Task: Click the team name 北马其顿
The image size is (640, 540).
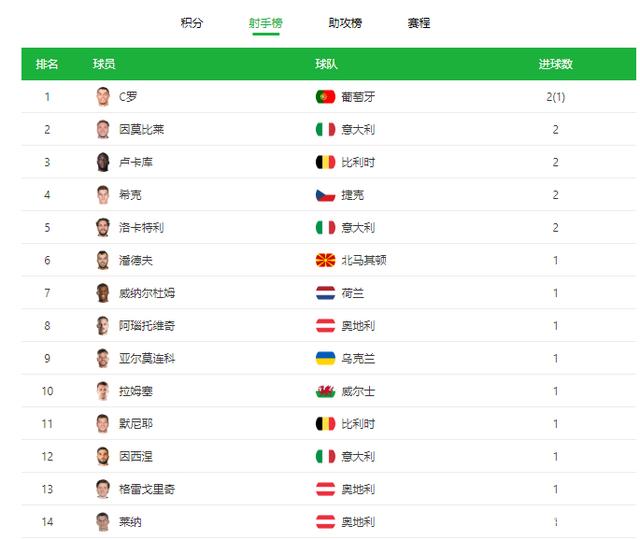Action: pyautogui.click(x=364, y=260)
